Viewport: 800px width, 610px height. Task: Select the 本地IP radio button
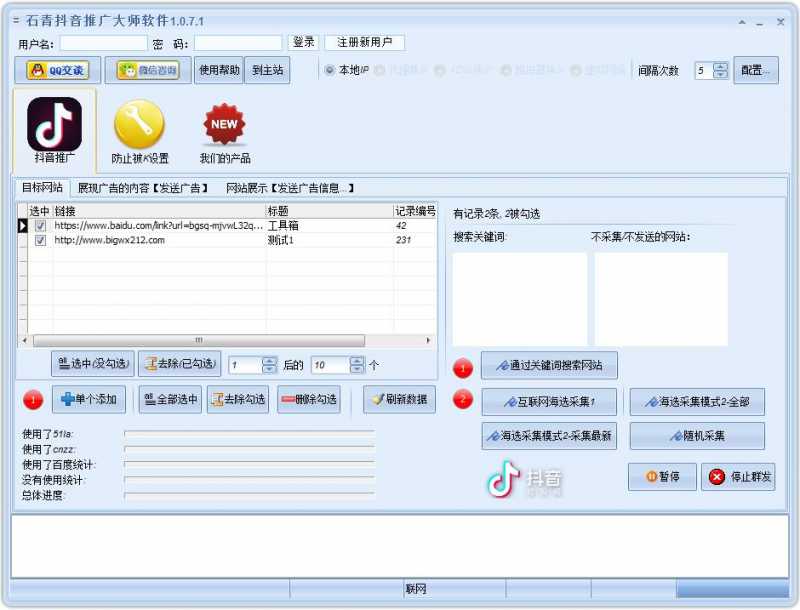click(x=331, y=69)
